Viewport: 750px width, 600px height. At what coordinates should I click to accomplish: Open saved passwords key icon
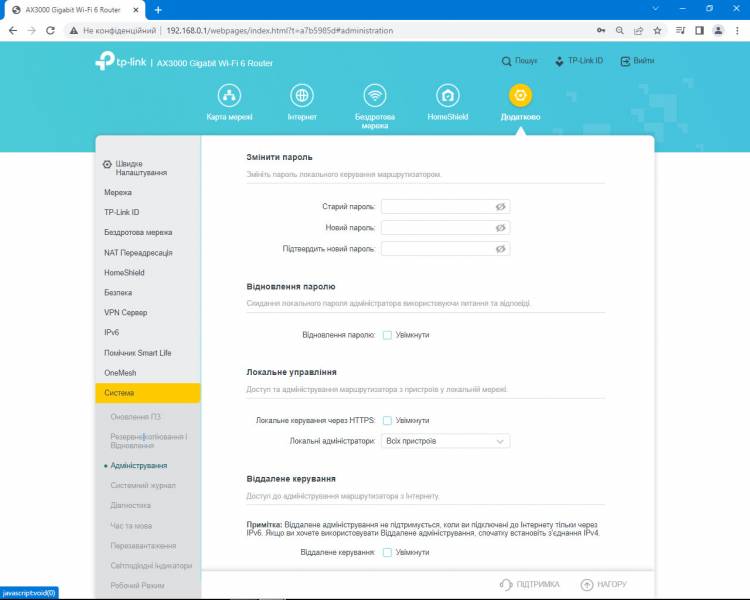tap(601, 30)
